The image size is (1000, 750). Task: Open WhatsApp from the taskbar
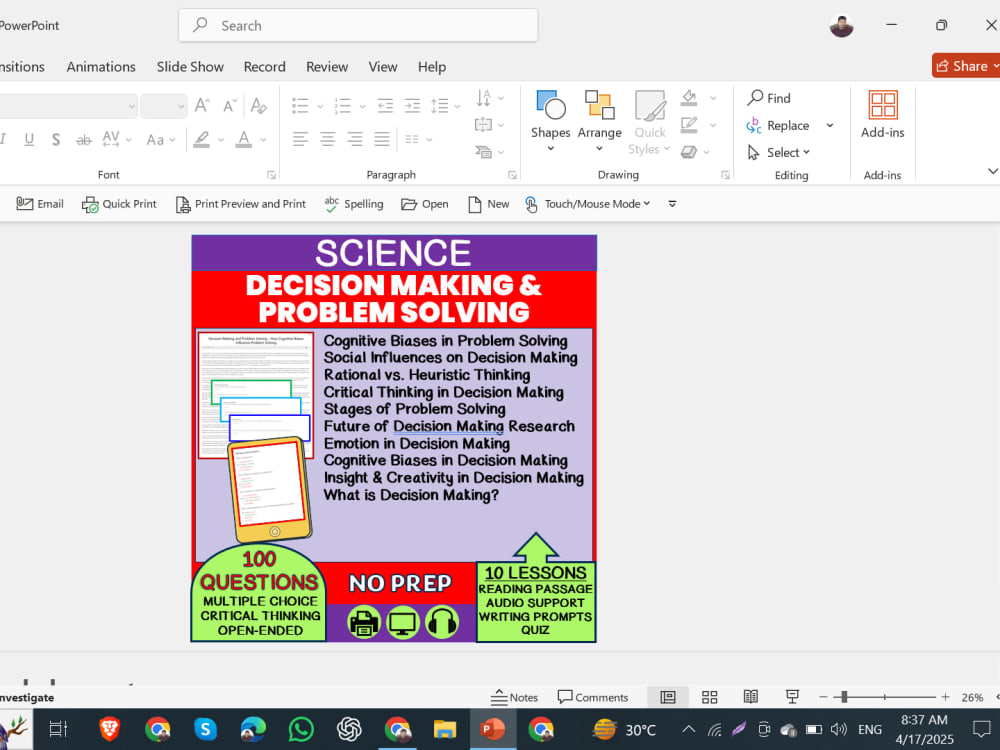pos(301,729)
